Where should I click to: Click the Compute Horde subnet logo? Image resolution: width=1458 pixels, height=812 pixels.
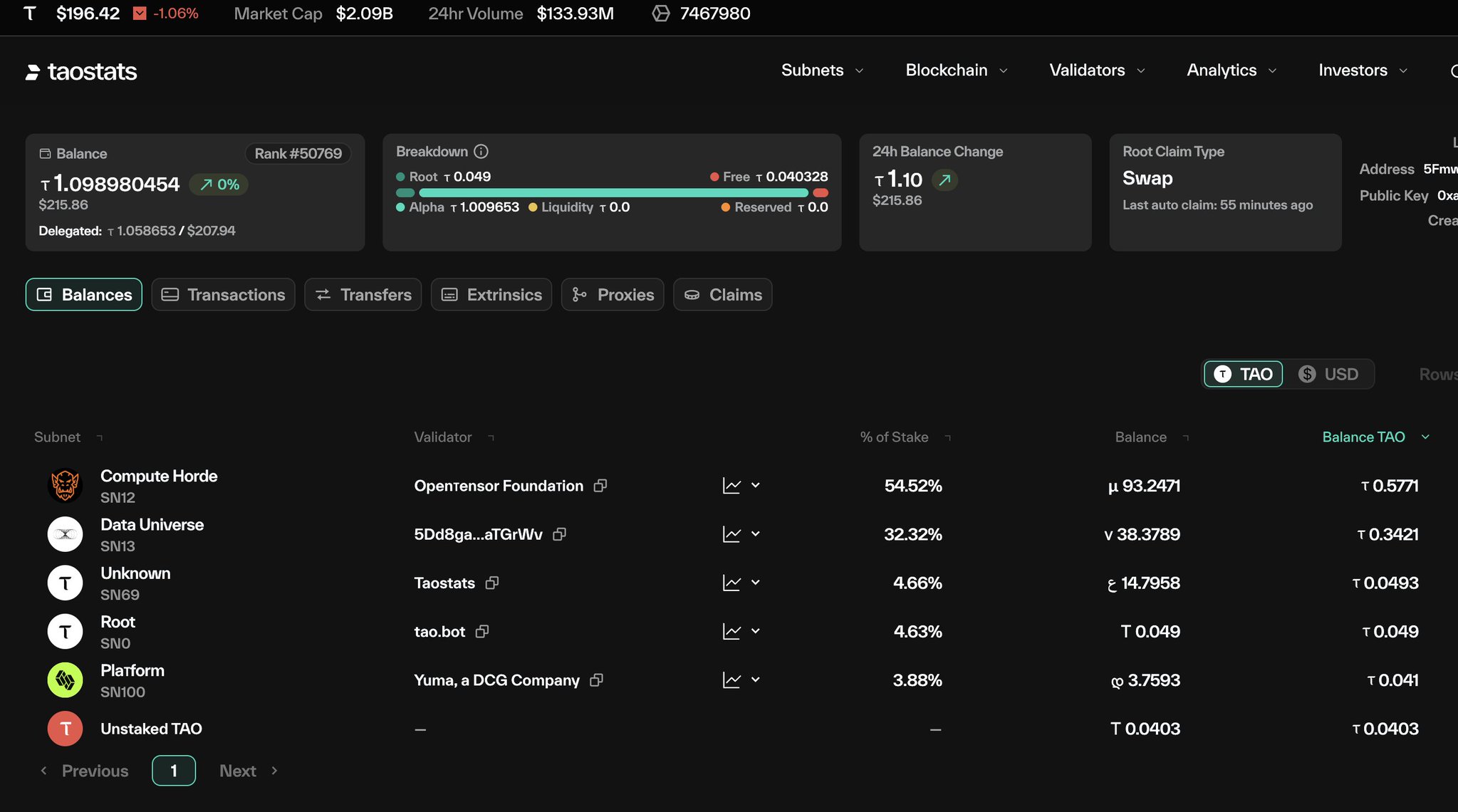65,486
